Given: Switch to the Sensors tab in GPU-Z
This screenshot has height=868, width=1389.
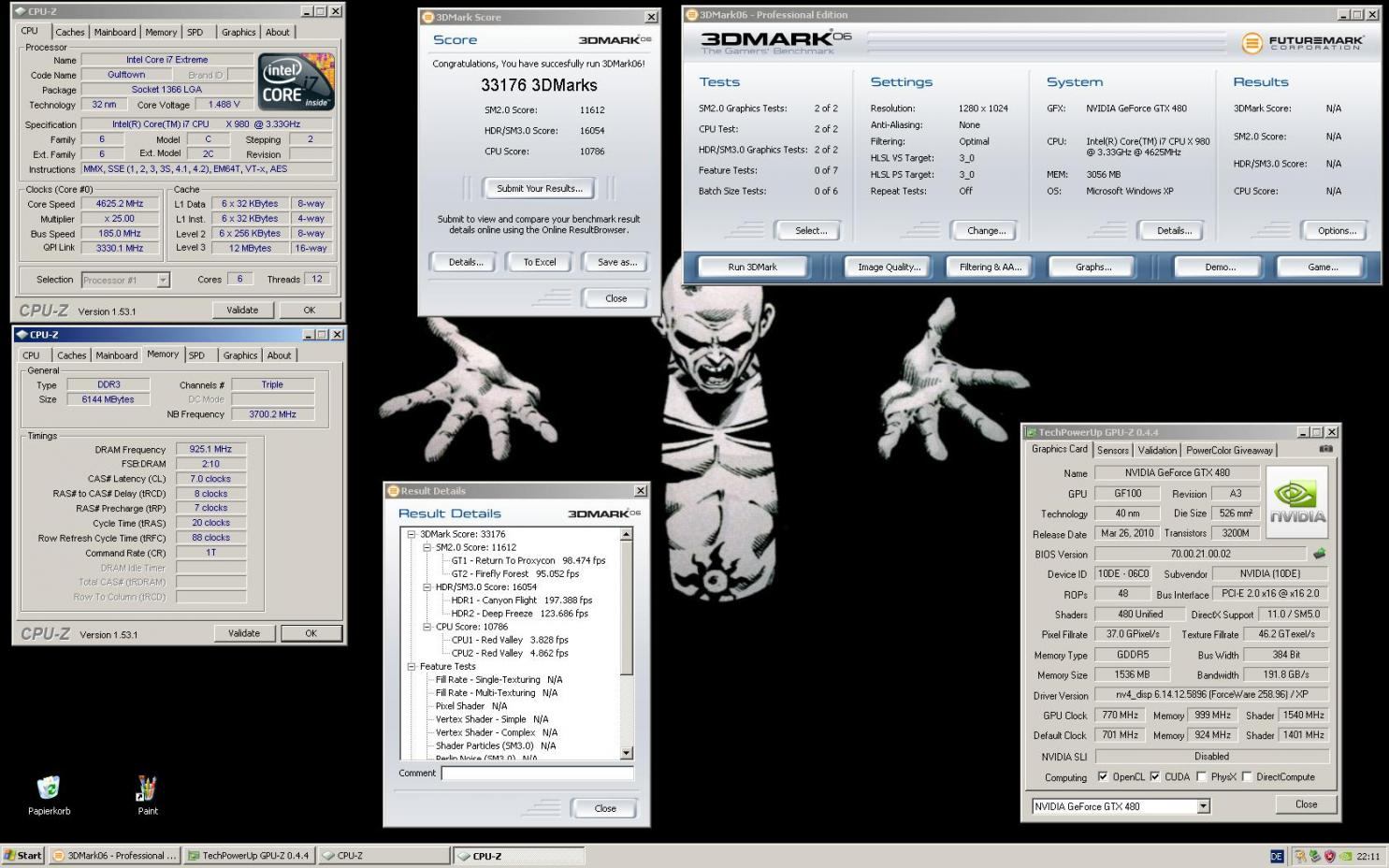Looking at the screenshot, I should pyautogui.click(x=1112, y=450).
